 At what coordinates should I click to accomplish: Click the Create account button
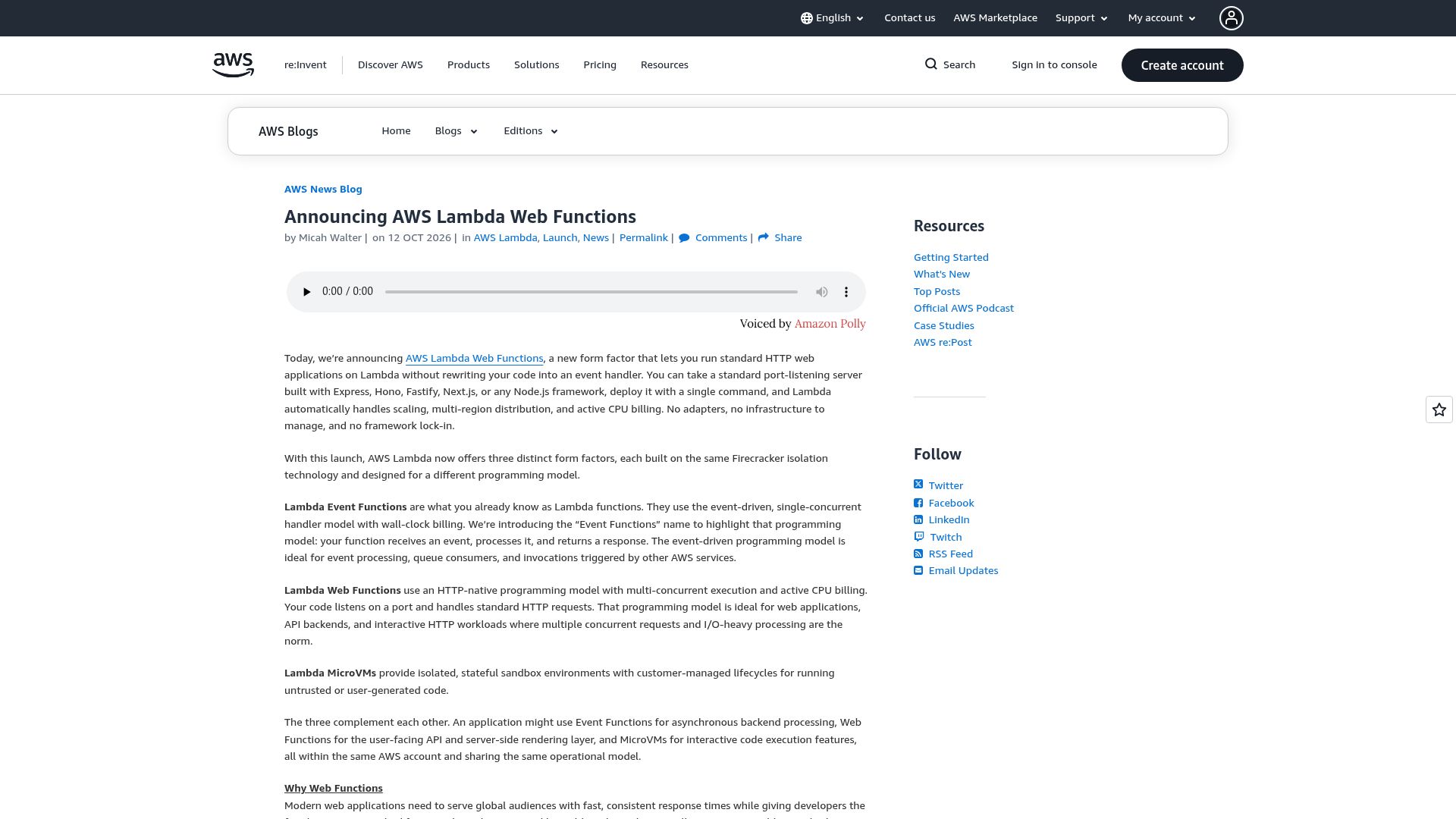click(1182, 65)
